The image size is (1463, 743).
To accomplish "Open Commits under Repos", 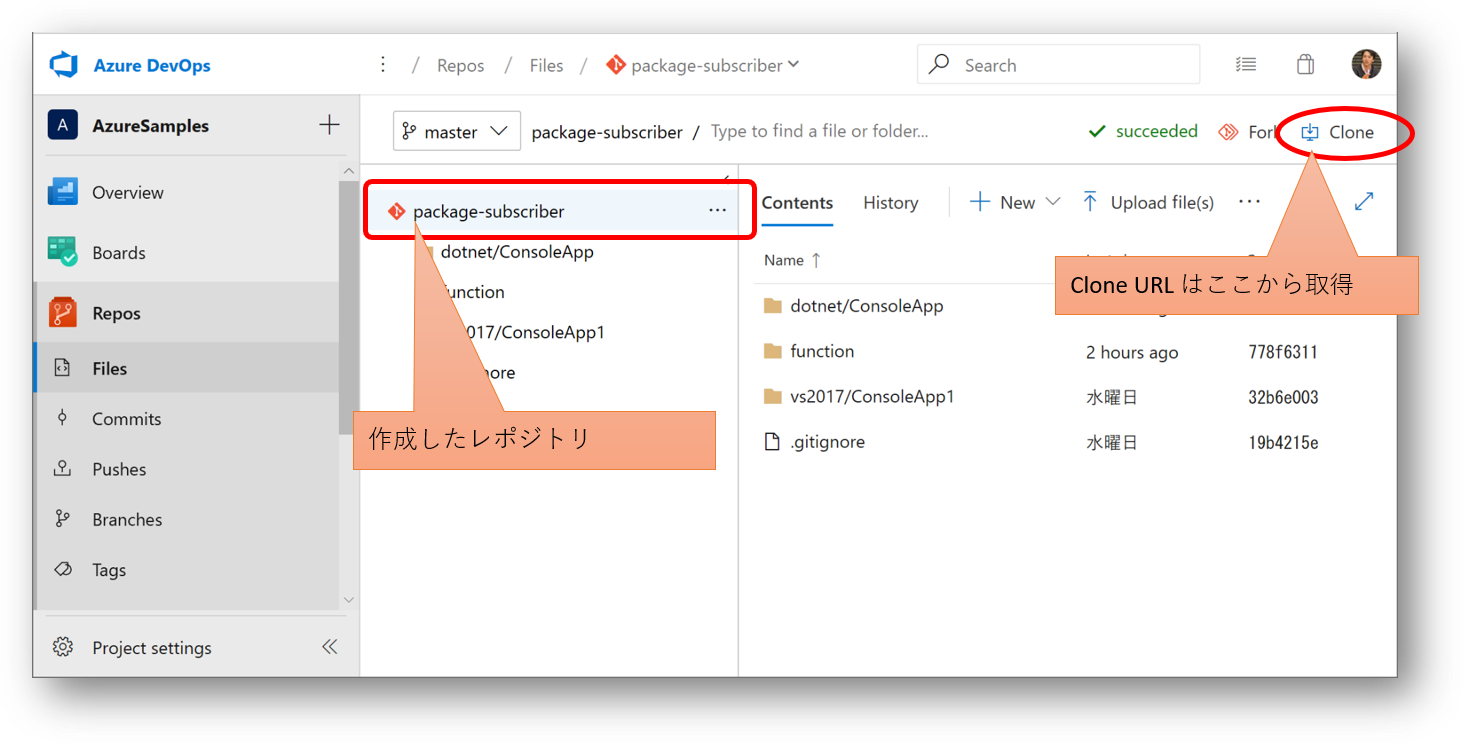I will pos(126,419).
